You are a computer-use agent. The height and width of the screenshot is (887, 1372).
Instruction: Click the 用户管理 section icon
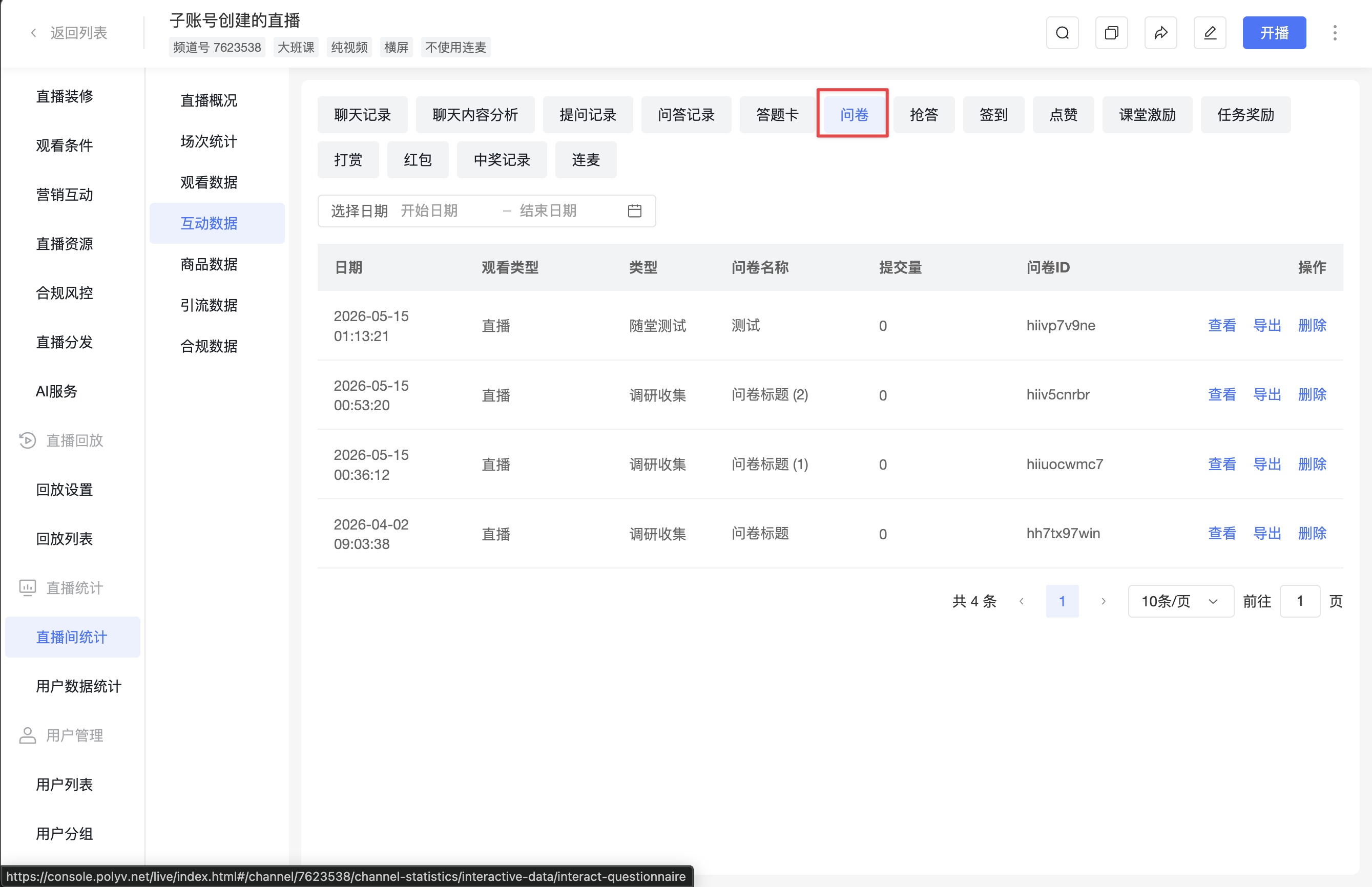click(x=27, y=735)
